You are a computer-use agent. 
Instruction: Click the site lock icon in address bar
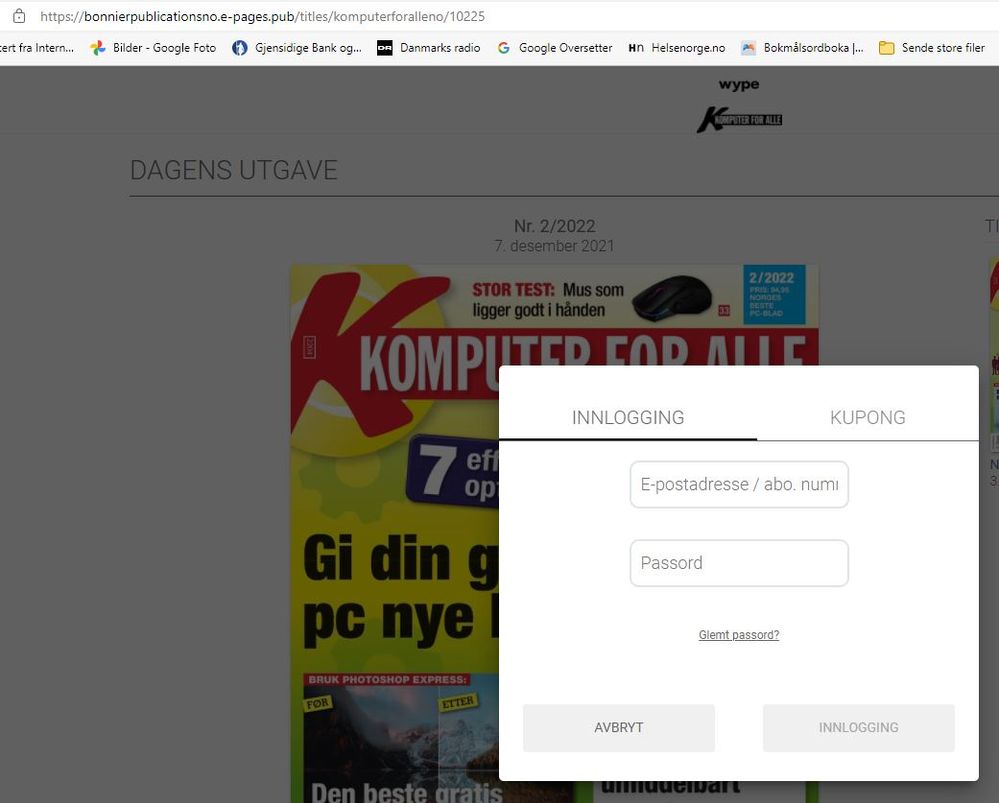tap(18, 16)
